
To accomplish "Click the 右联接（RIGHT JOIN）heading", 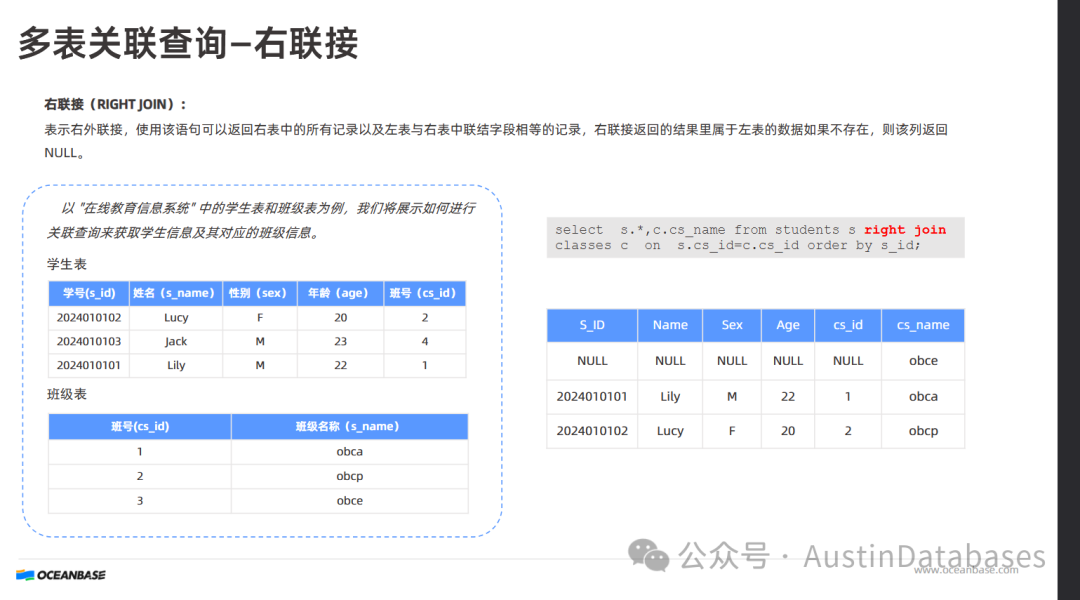I will tap(115, 105).
